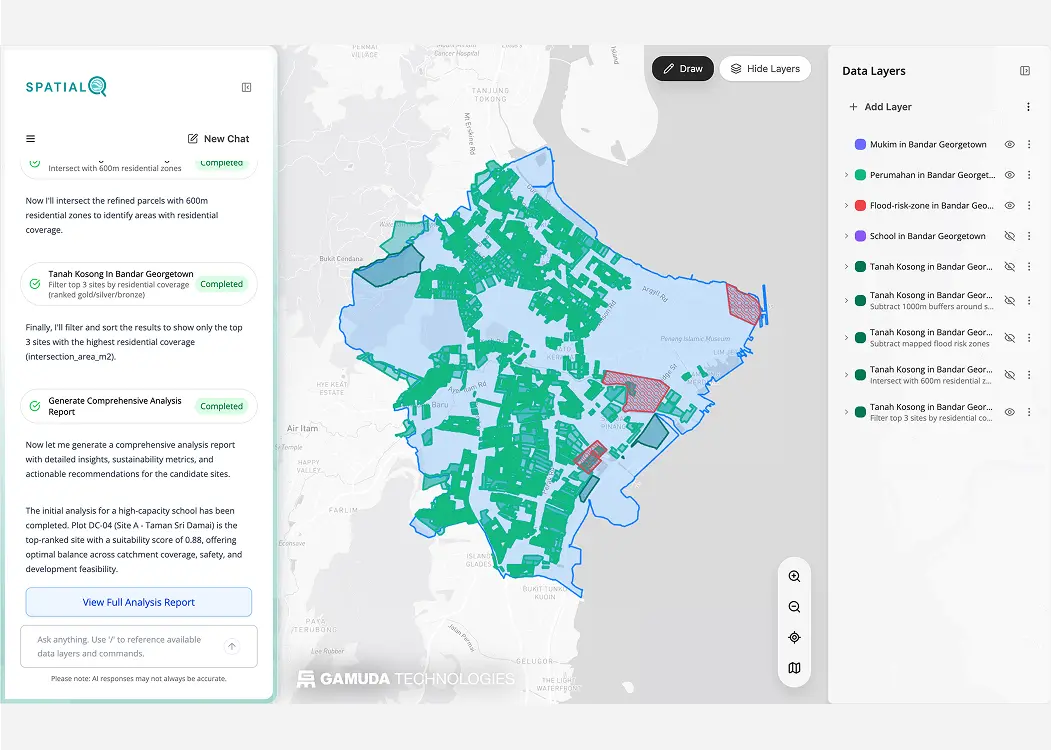Image resolution: width=1051 pixels, height=750 pixels.
Task: Open the Add Layer overflow menu
Action: coord(1029,107)
